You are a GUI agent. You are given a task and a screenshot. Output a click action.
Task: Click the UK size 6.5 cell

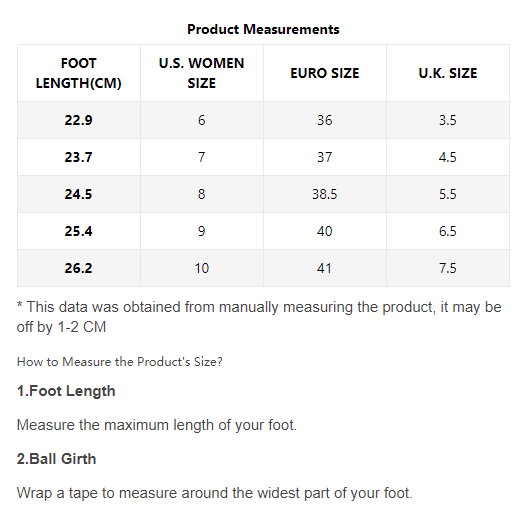[448, 231]
